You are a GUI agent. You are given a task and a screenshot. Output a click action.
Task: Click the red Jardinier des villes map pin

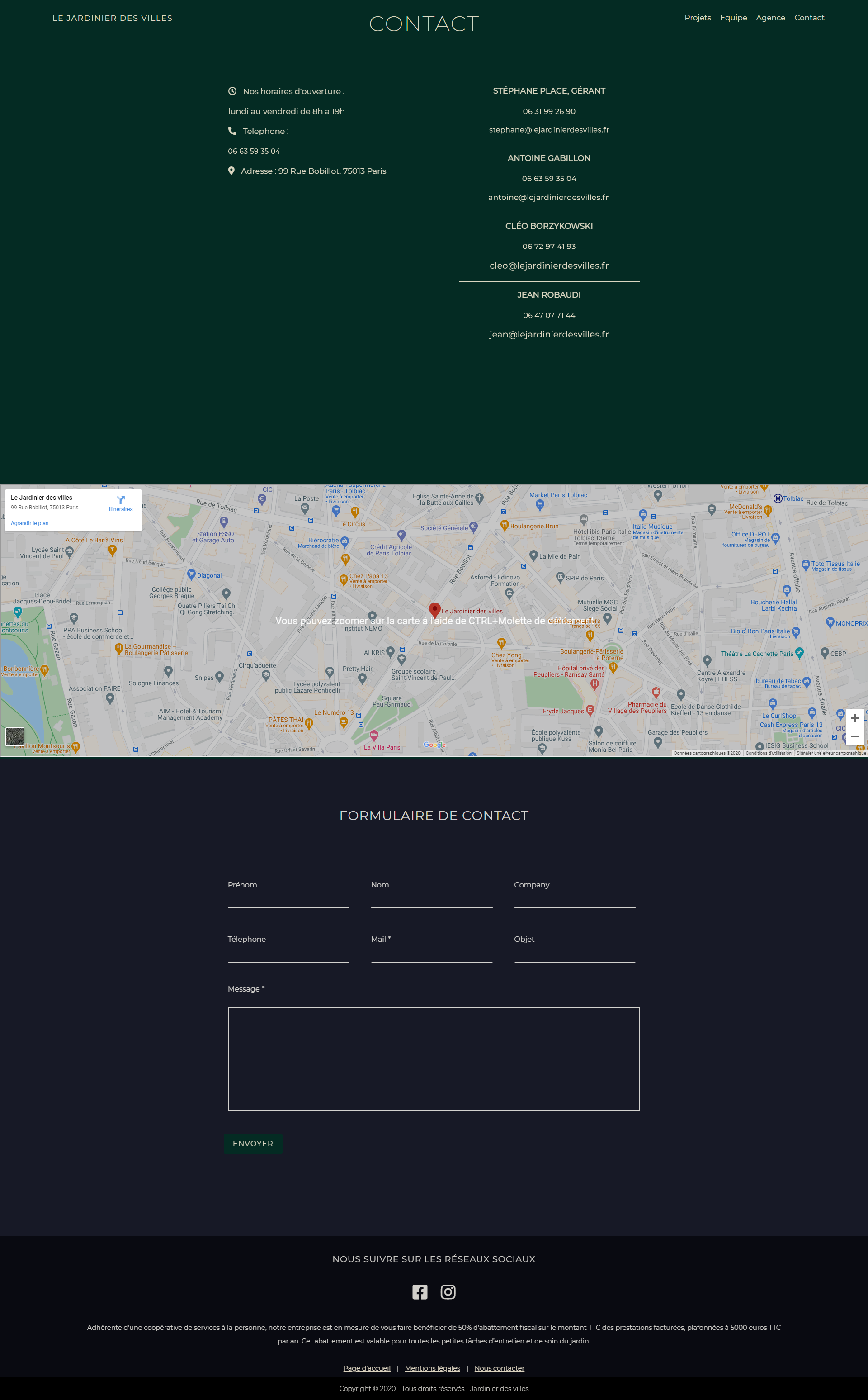point(434,609)
